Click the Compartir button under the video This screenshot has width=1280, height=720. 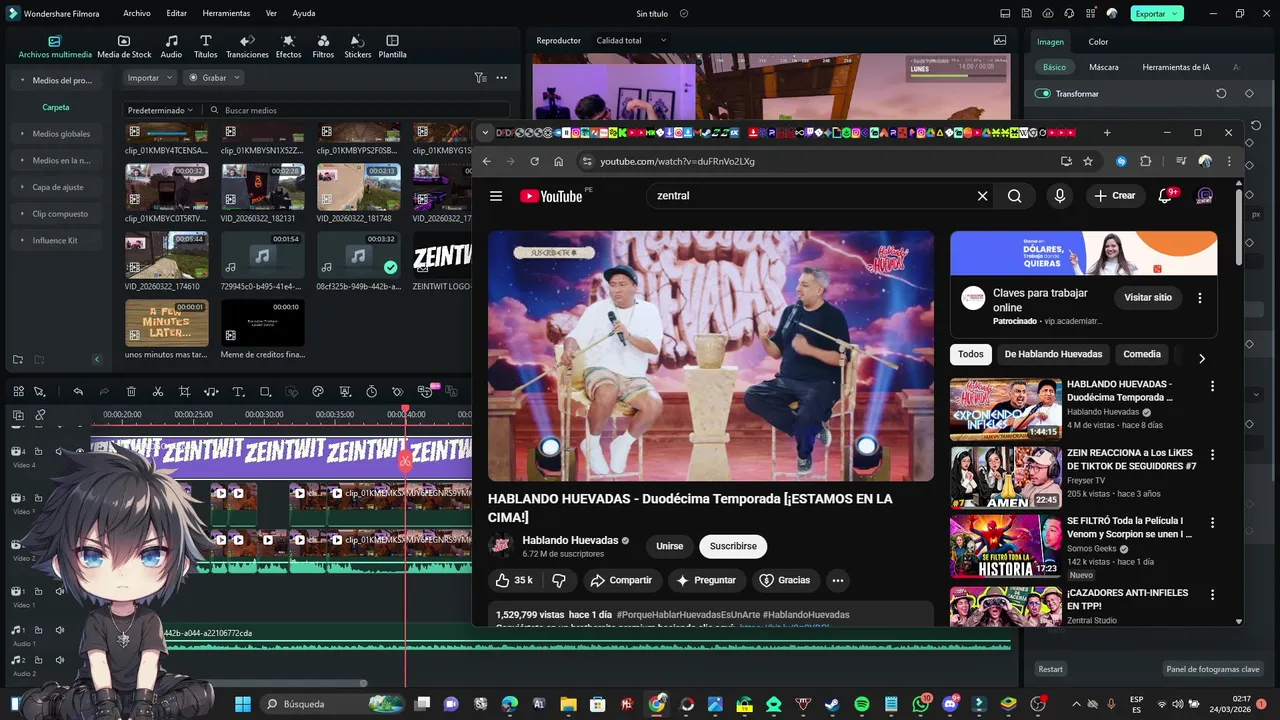[x=621, y=580]
